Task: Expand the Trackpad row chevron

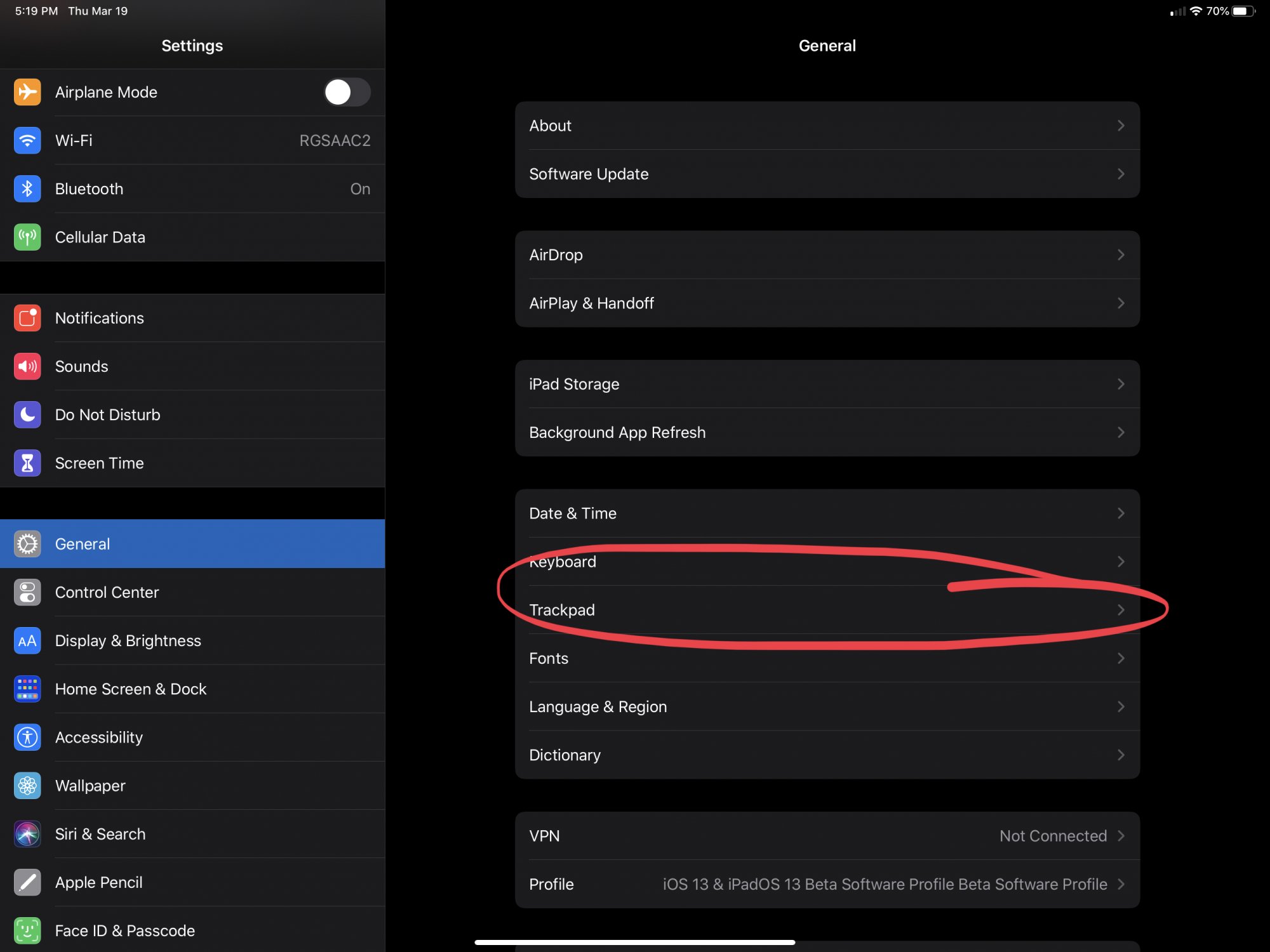Action: tap(1121, 610)
